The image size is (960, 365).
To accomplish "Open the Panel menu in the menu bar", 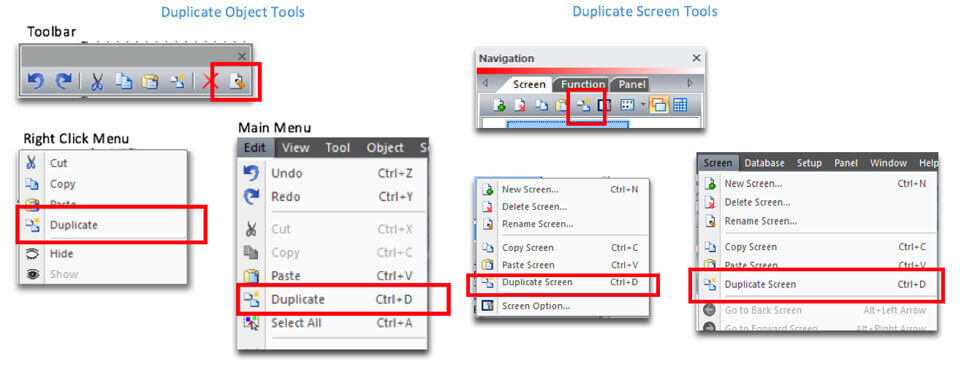I will 846,163.
